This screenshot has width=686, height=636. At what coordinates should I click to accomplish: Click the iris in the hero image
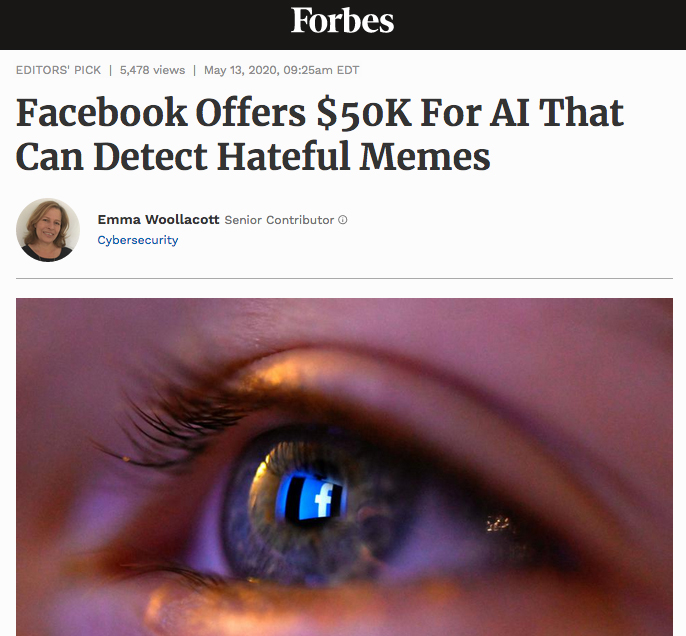pos(313,503)
